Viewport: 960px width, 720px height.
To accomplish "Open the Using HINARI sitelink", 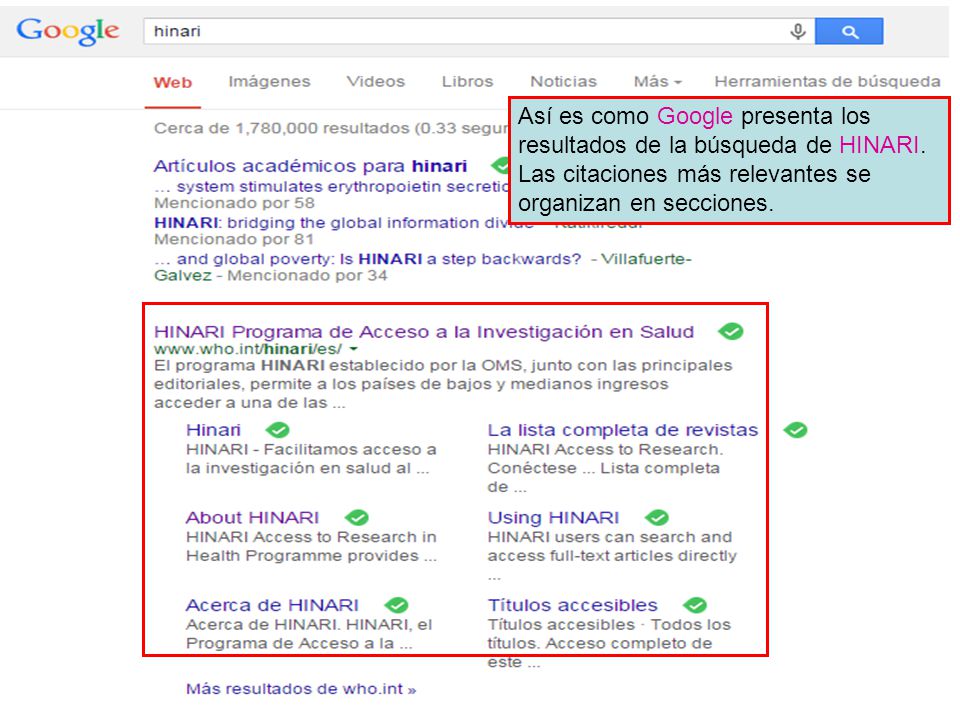I will (x=553, y=518).
